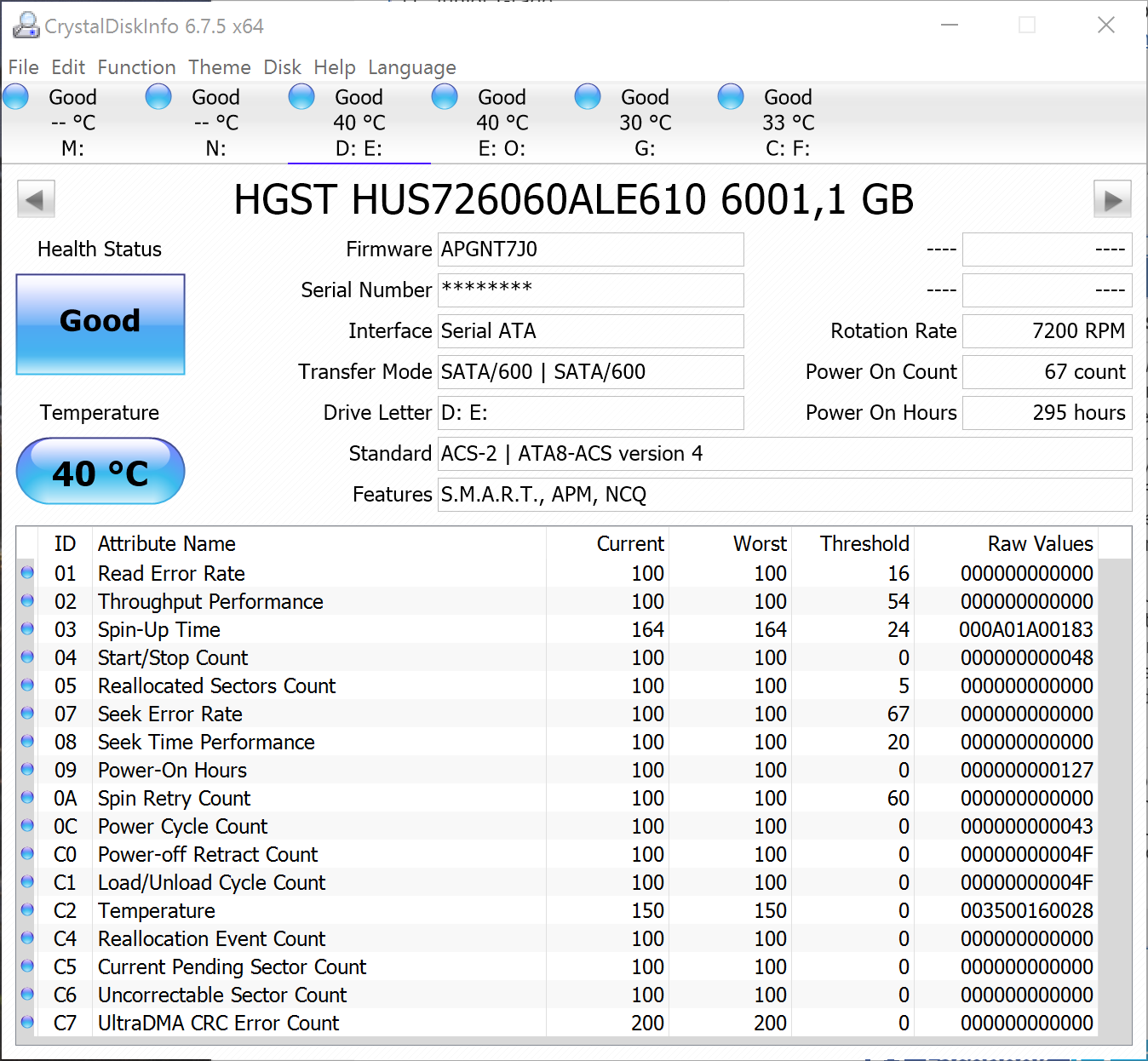
Task: Open the File menu
Action: 24,67
